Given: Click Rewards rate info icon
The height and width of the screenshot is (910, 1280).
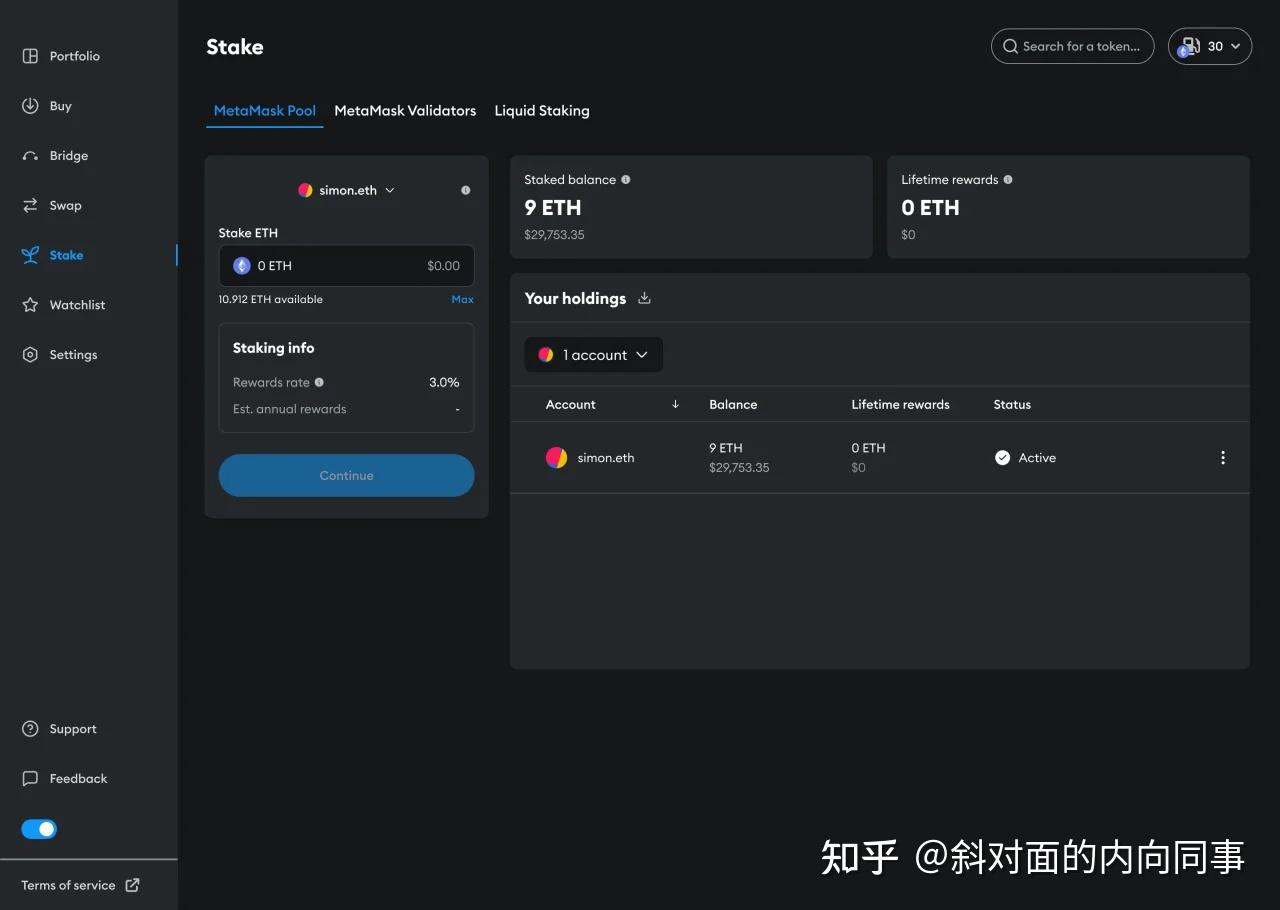Looking at the screenshot, I should [x=319, y=382].
